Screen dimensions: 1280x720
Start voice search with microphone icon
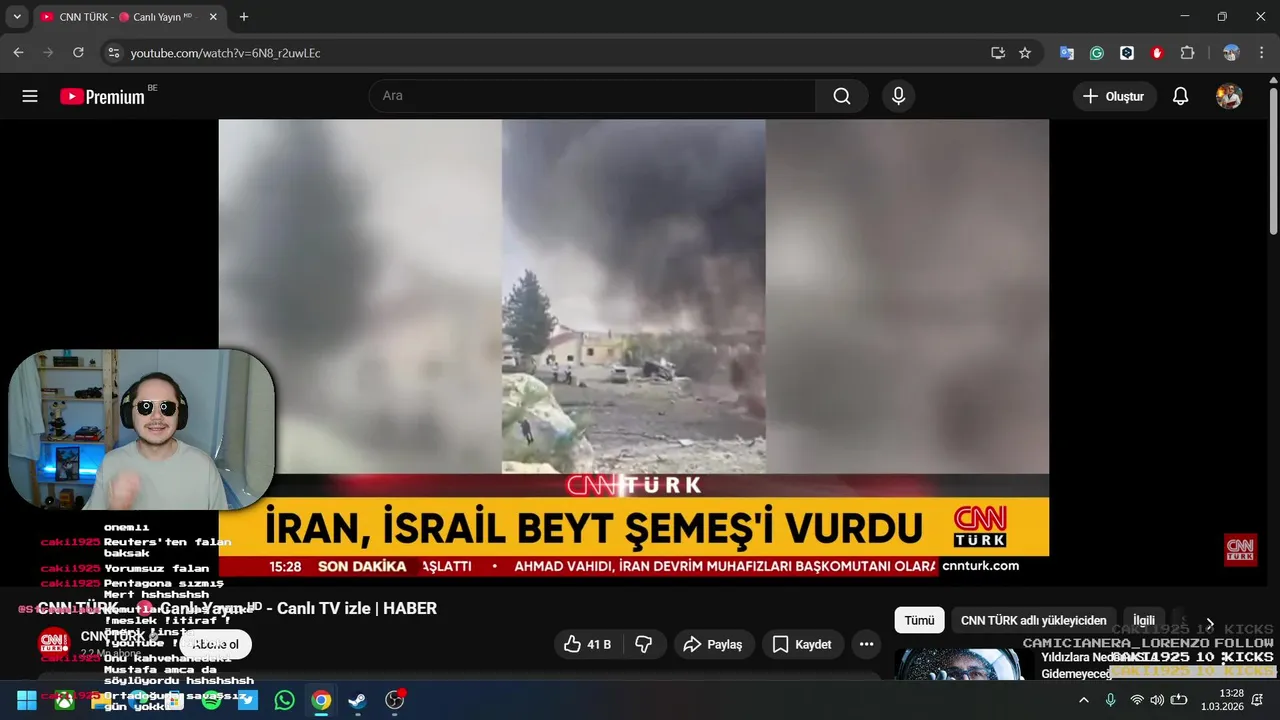(898, 96)
